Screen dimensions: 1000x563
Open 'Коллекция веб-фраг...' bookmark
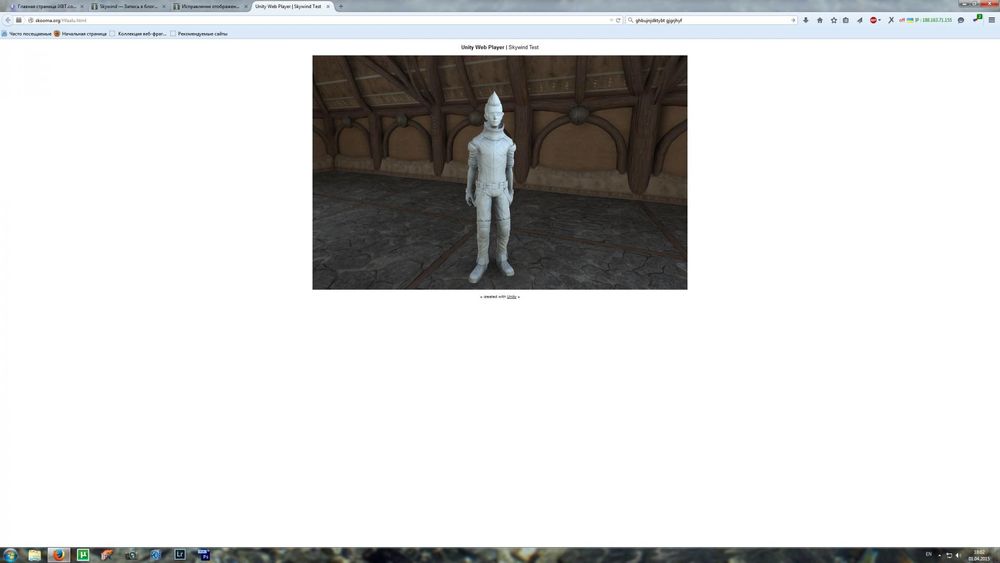tap(138, 34)
